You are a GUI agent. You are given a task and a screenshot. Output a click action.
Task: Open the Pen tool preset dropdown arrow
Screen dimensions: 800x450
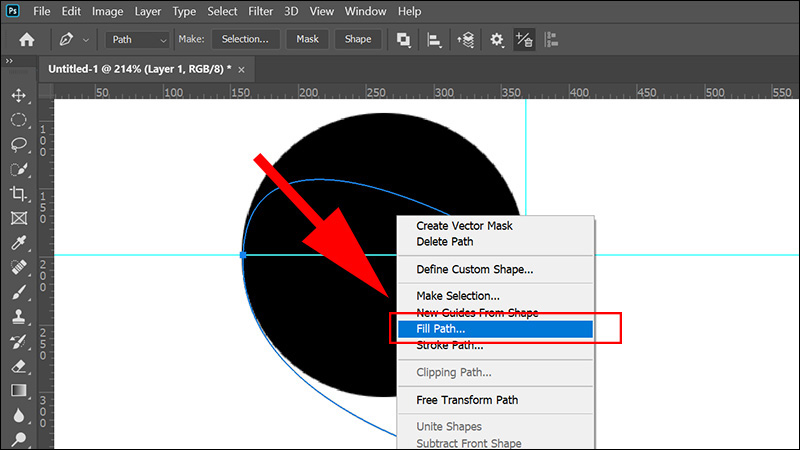[x=86, y=40]
